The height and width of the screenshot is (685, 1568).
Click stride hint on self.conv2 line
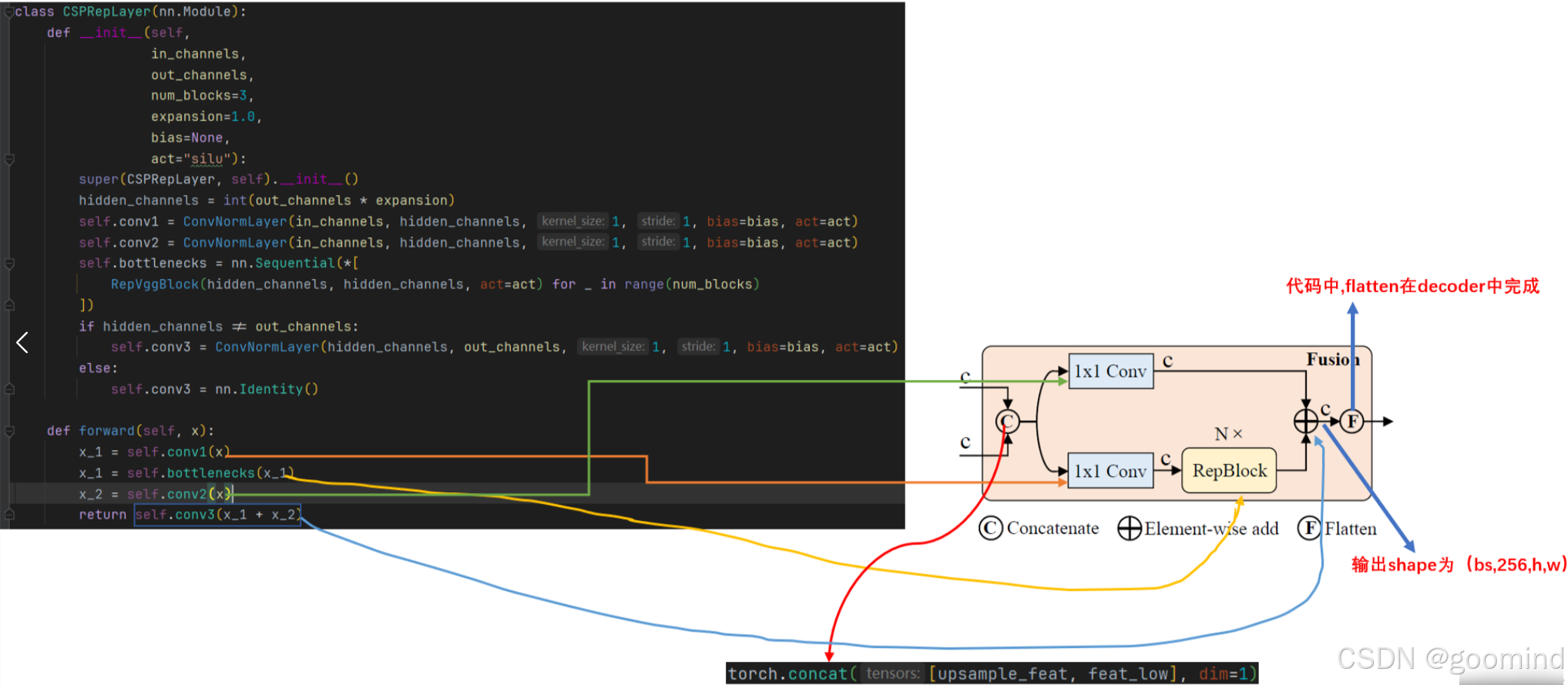[x=658, y=242]
